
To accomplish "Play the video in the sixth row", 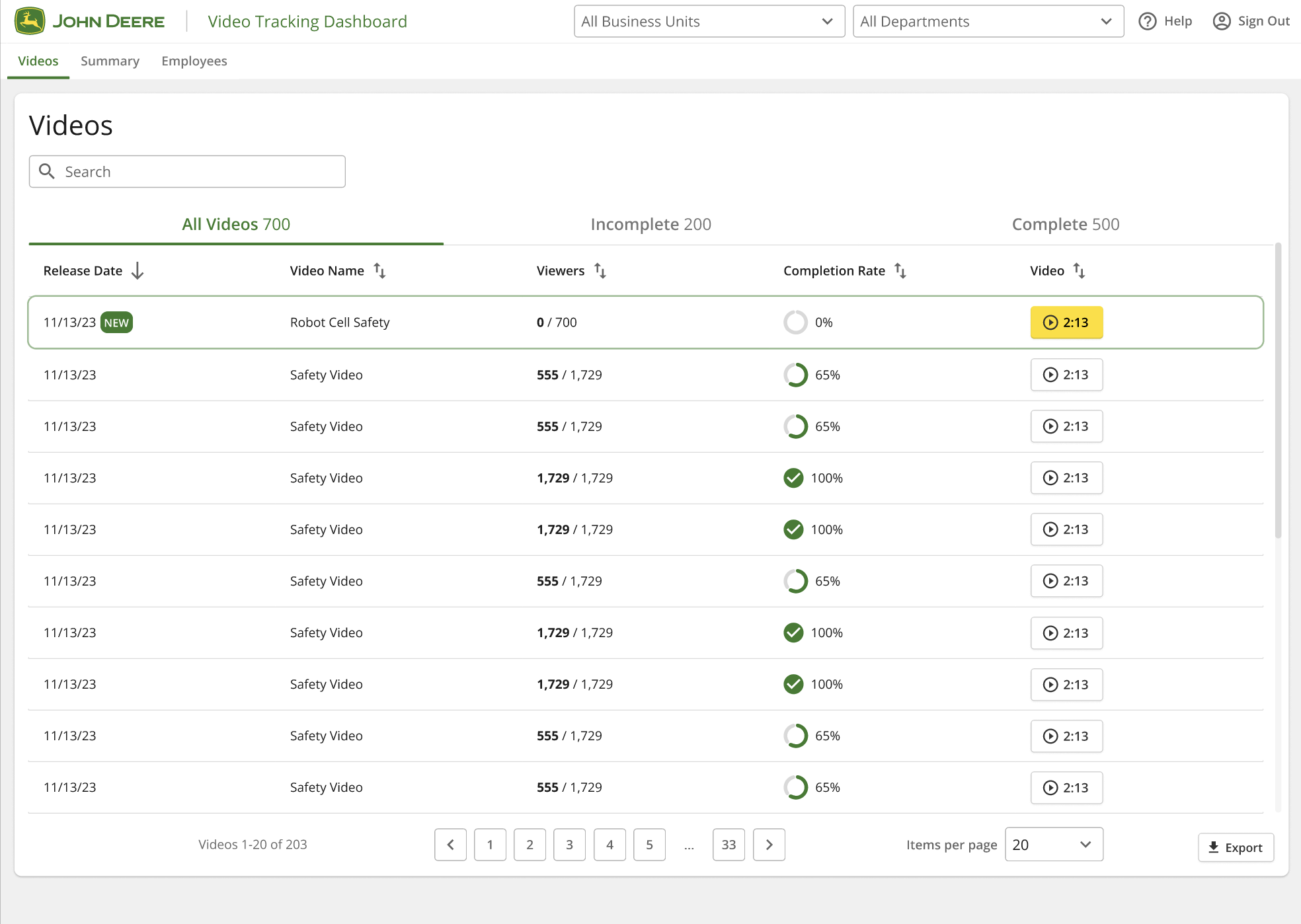I will [1066, 581].
